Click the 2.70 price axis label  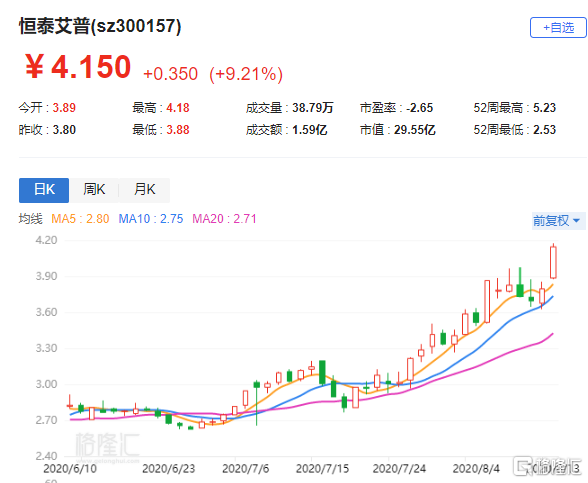46,420
